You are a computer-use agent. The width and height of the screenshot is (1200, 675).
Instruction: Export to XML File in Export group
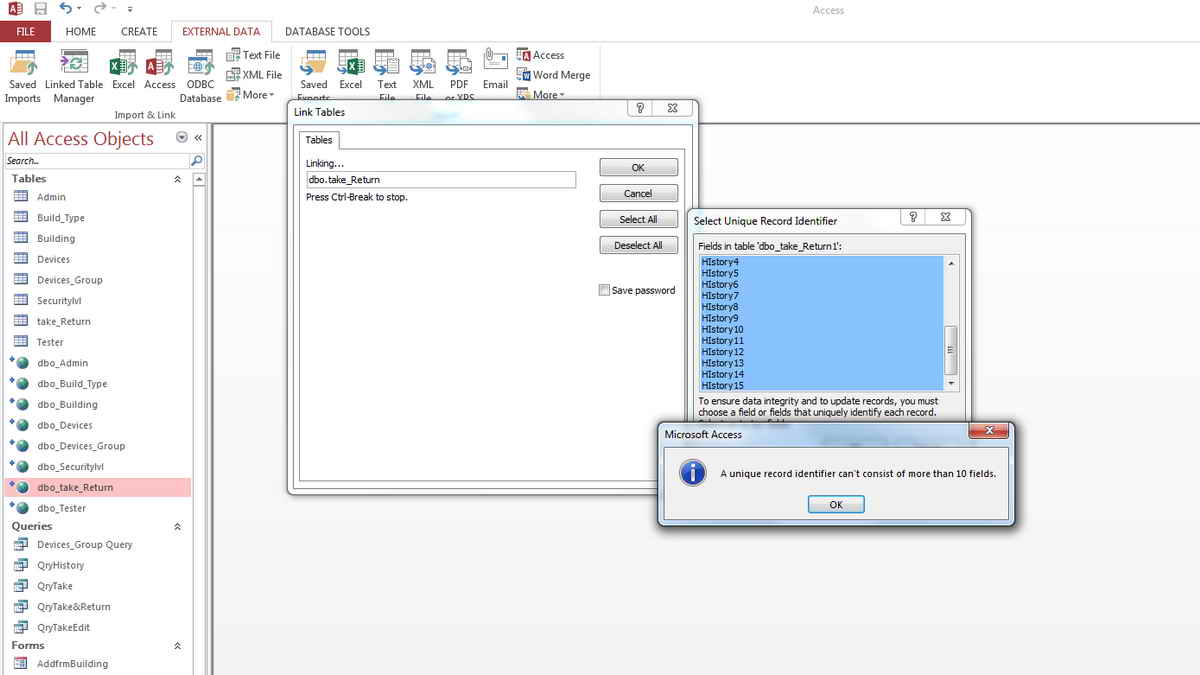click(x=423, y=74)
